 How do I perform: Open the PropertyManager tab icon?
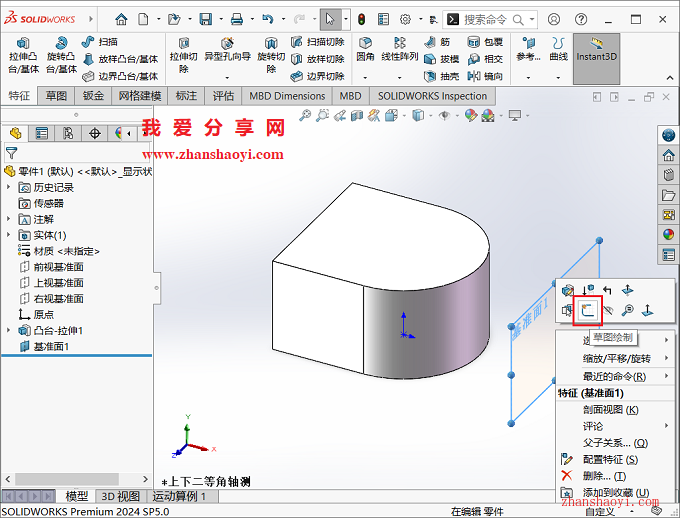click(x=41, y=133)
